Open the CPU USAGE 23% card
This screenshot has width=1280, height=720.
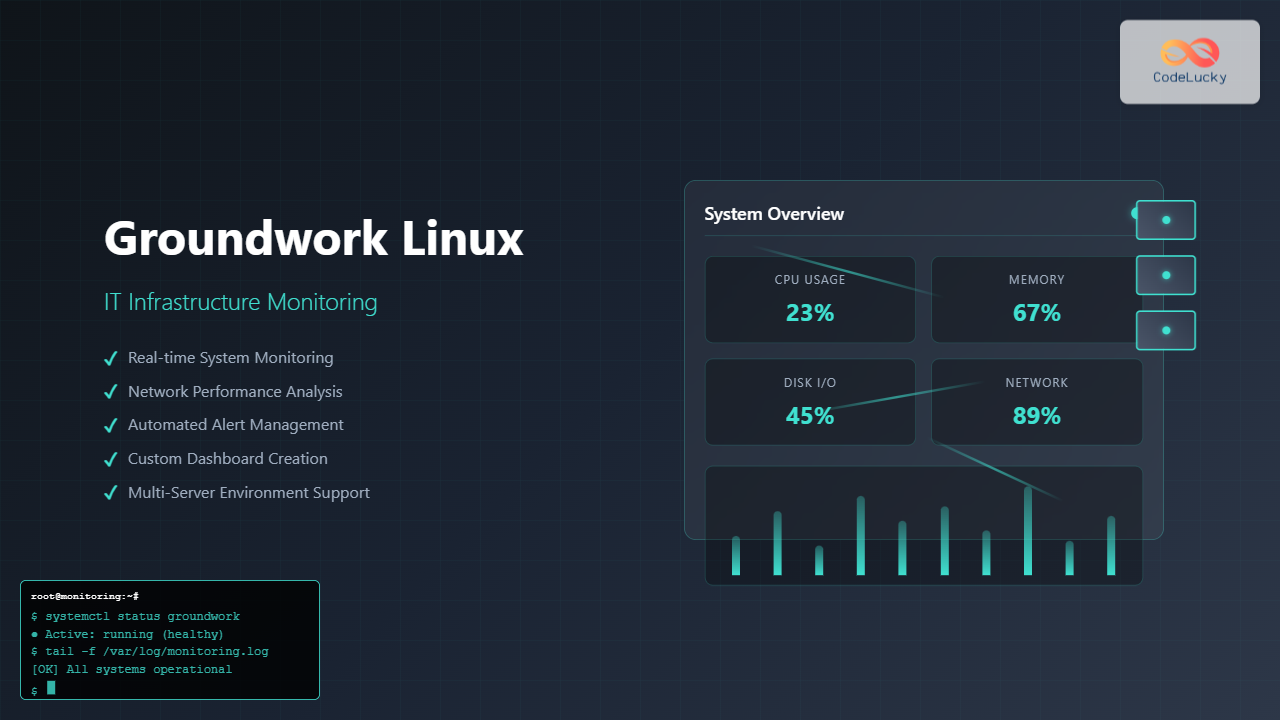coord(810,299)
